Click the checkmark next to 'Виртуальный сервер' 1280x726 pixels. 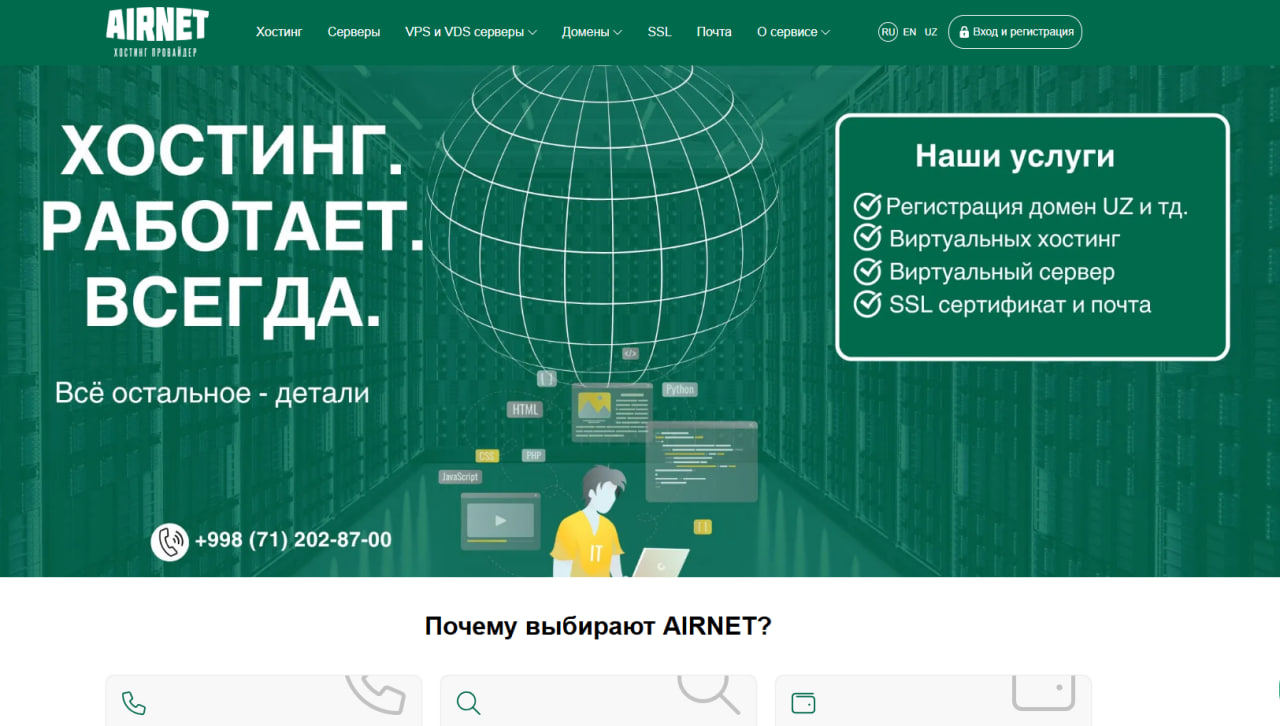tap(866, 271)
